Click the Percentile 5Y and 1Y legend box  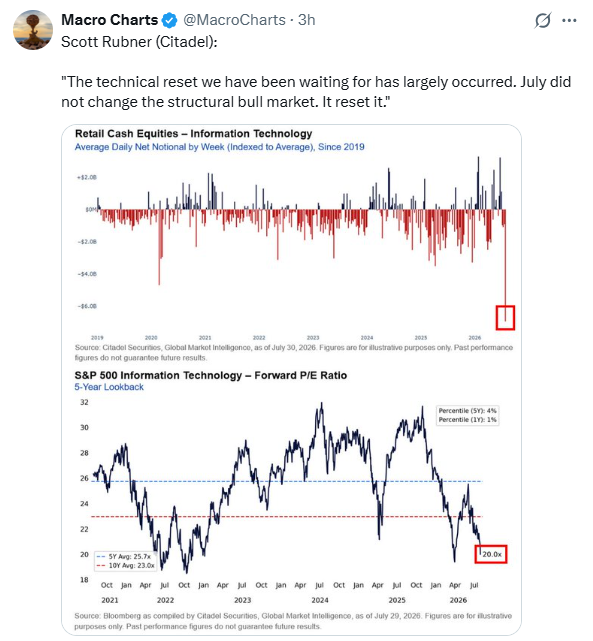(468, 415)
